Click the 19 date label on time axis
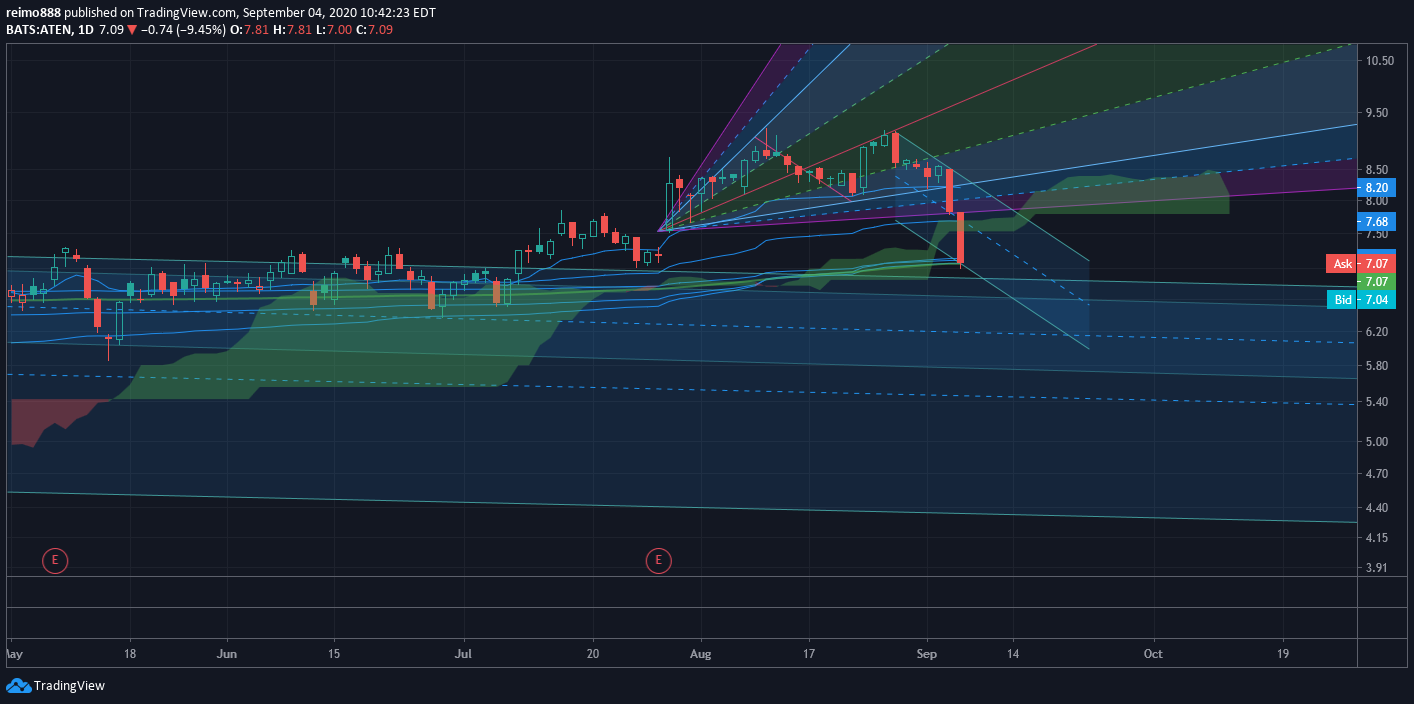The image size is (1414, 704). tap(1283, 654)
